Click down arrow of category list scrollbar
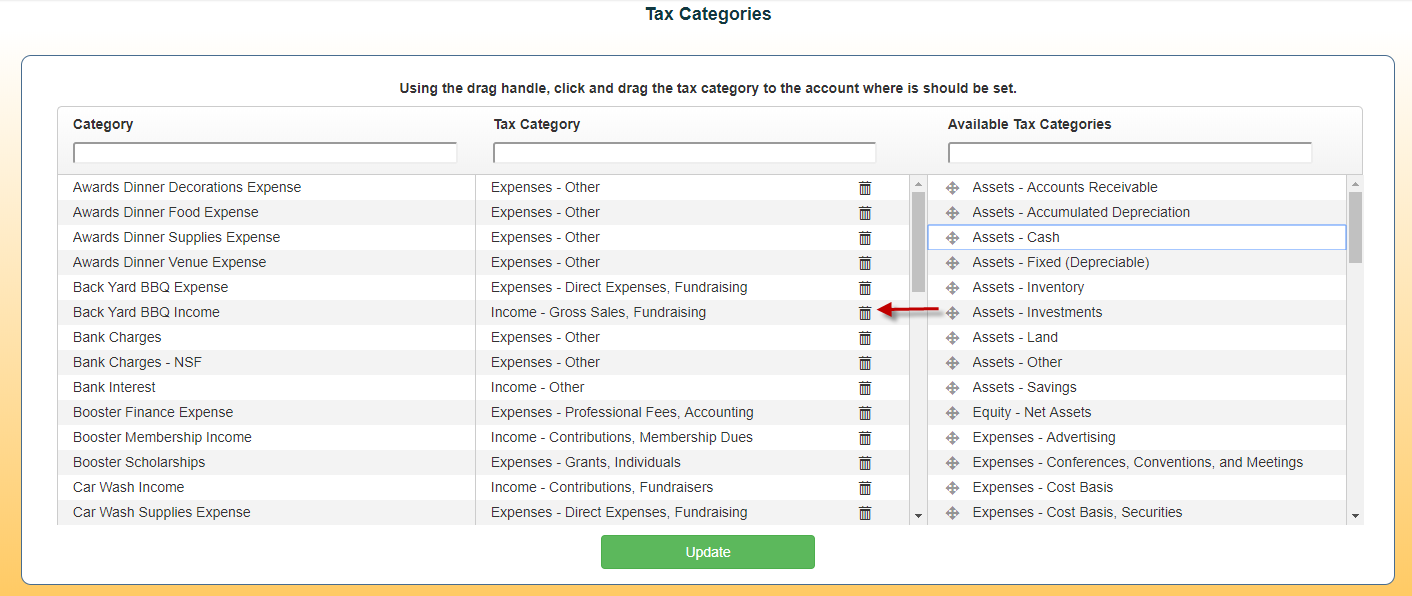 (x=919, y=515)
